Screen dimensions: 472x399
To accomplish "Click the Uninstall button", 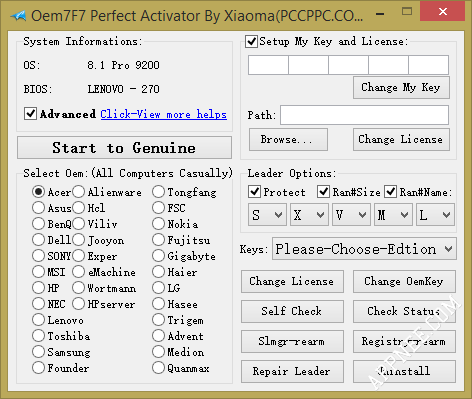I will tap(404, 371).
